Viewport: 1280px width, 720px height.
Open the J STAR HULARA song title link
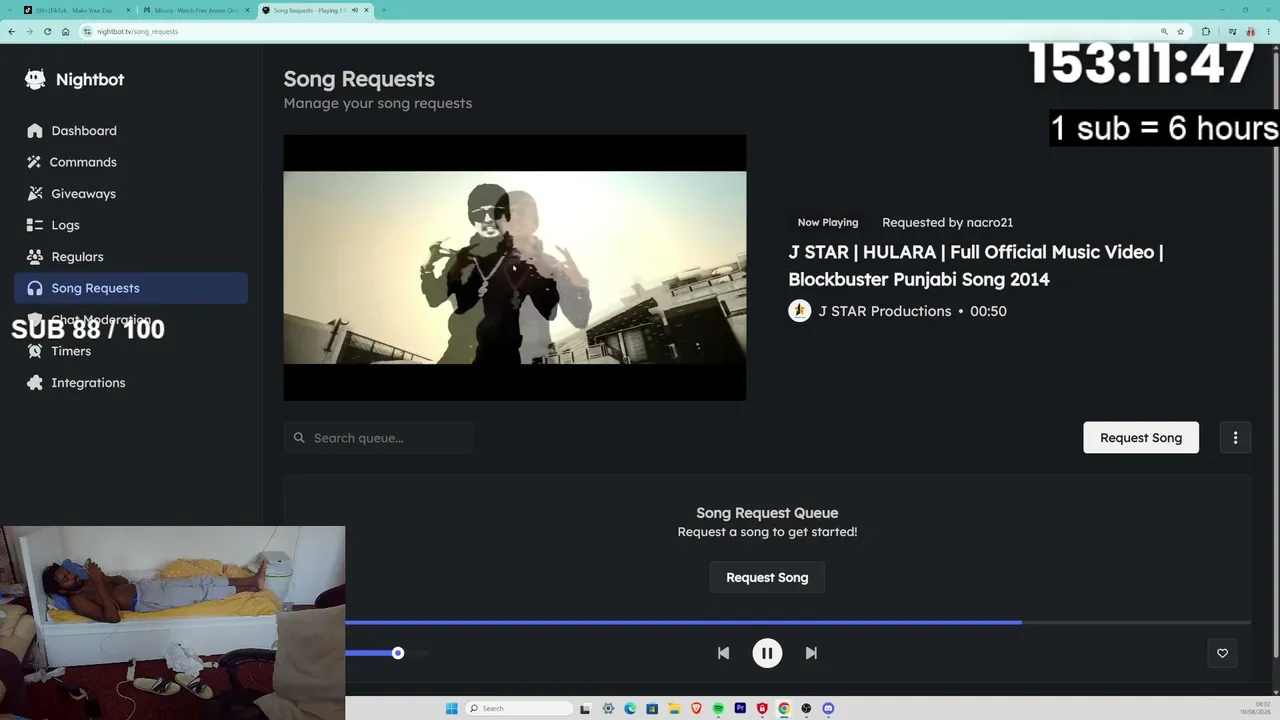pos(976,266)
